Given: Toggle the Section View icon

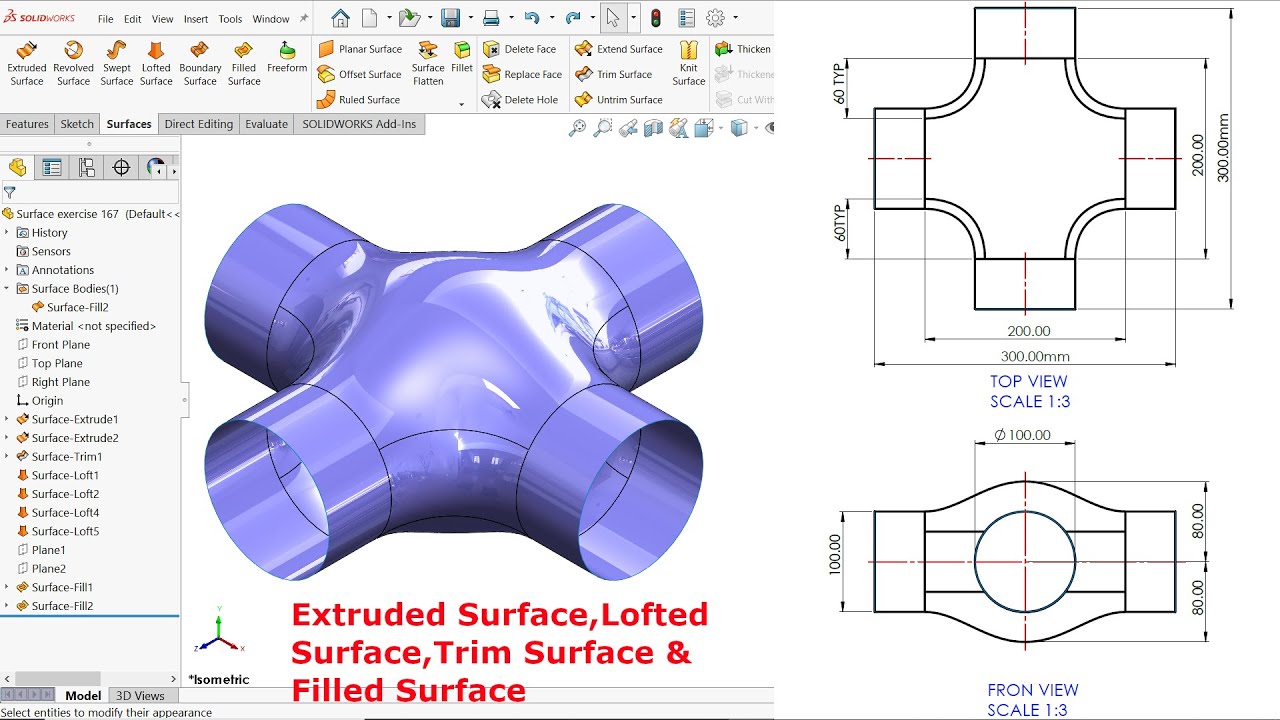Looking at the screenshot, I should click(x=654, y=128).
